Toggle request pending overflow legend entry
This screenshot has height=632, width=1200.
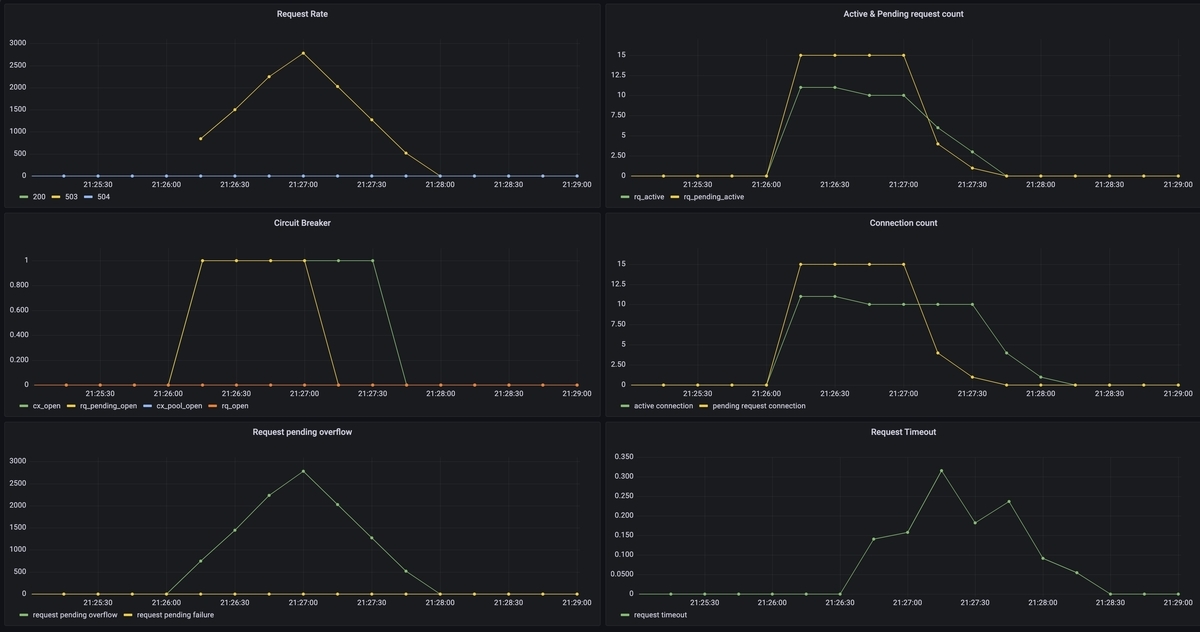(75, 615)
